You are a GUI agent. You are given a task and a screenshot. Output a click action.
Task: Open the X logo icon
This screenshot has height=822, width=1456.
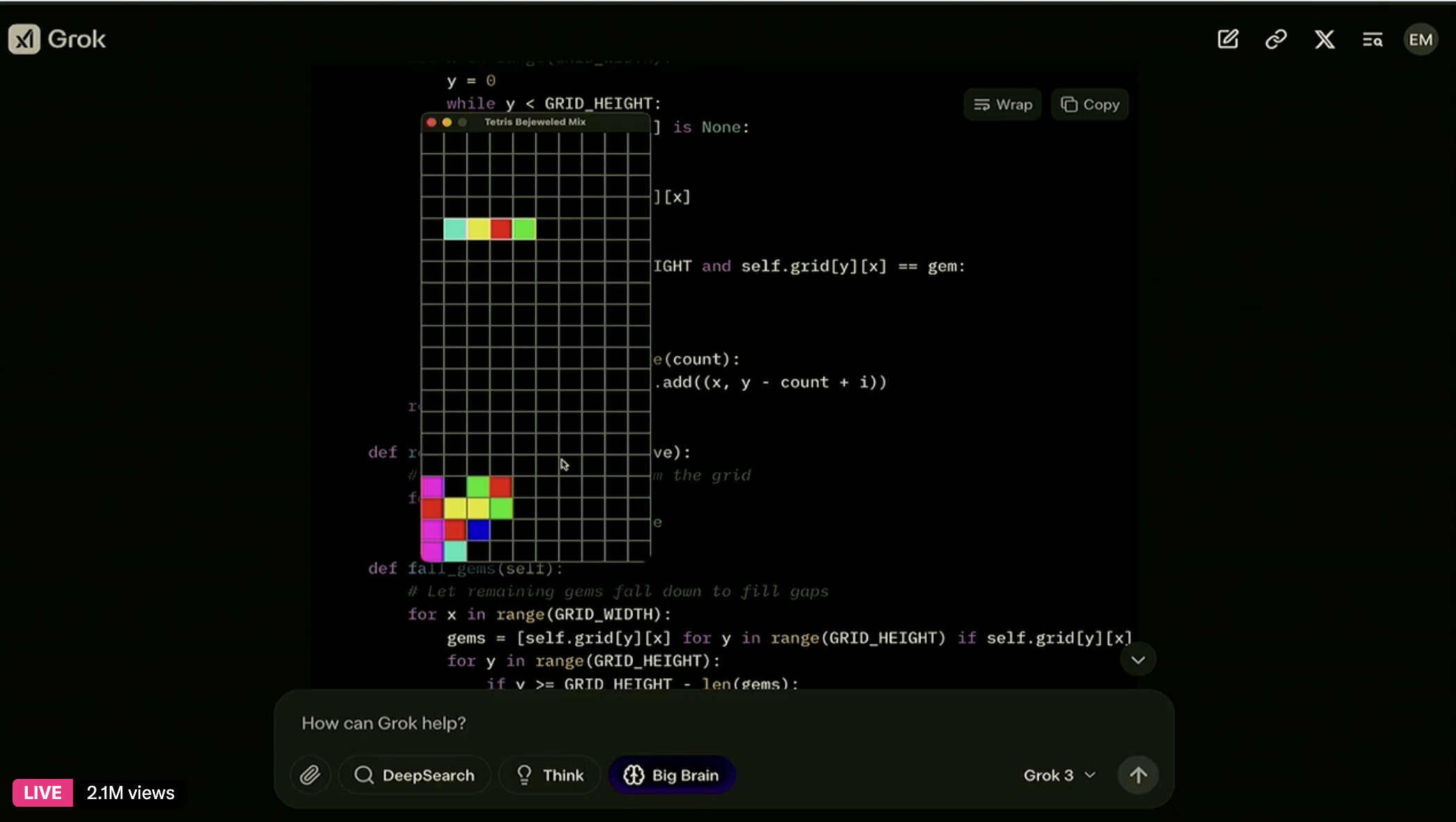pos(1324,40)
